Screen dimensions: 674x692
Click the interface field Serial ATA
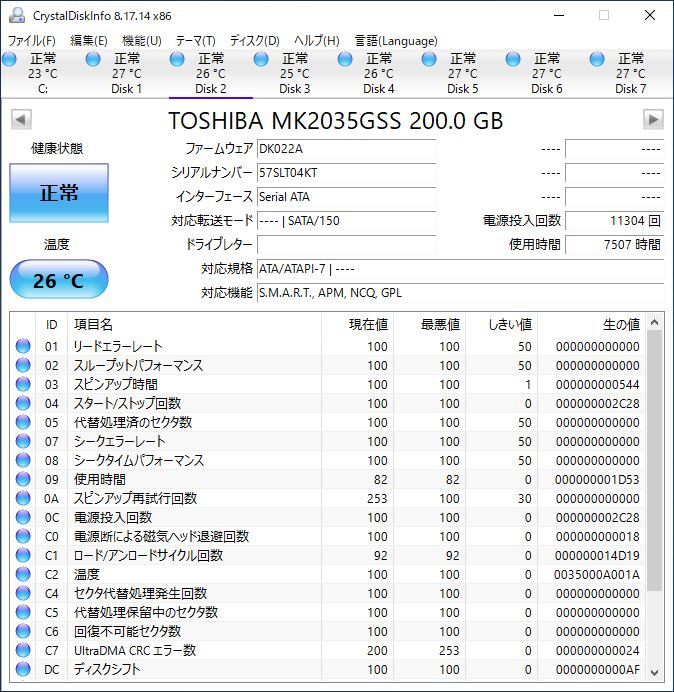point(346,197)
